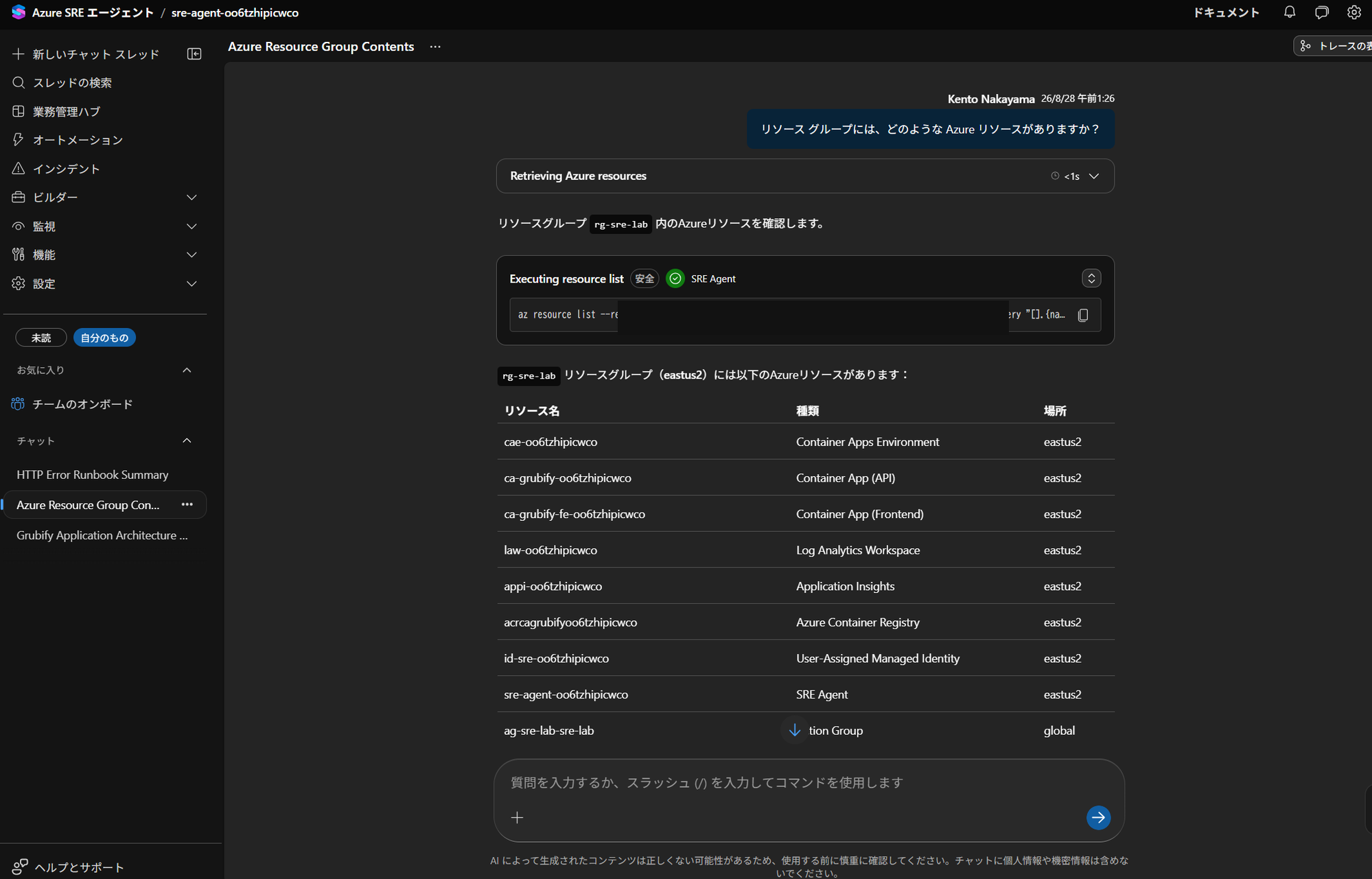Viewport: 1372px width, 879px height.
Task: Open more options for Azure Resource Group chat
Action: tap(187, 505)
